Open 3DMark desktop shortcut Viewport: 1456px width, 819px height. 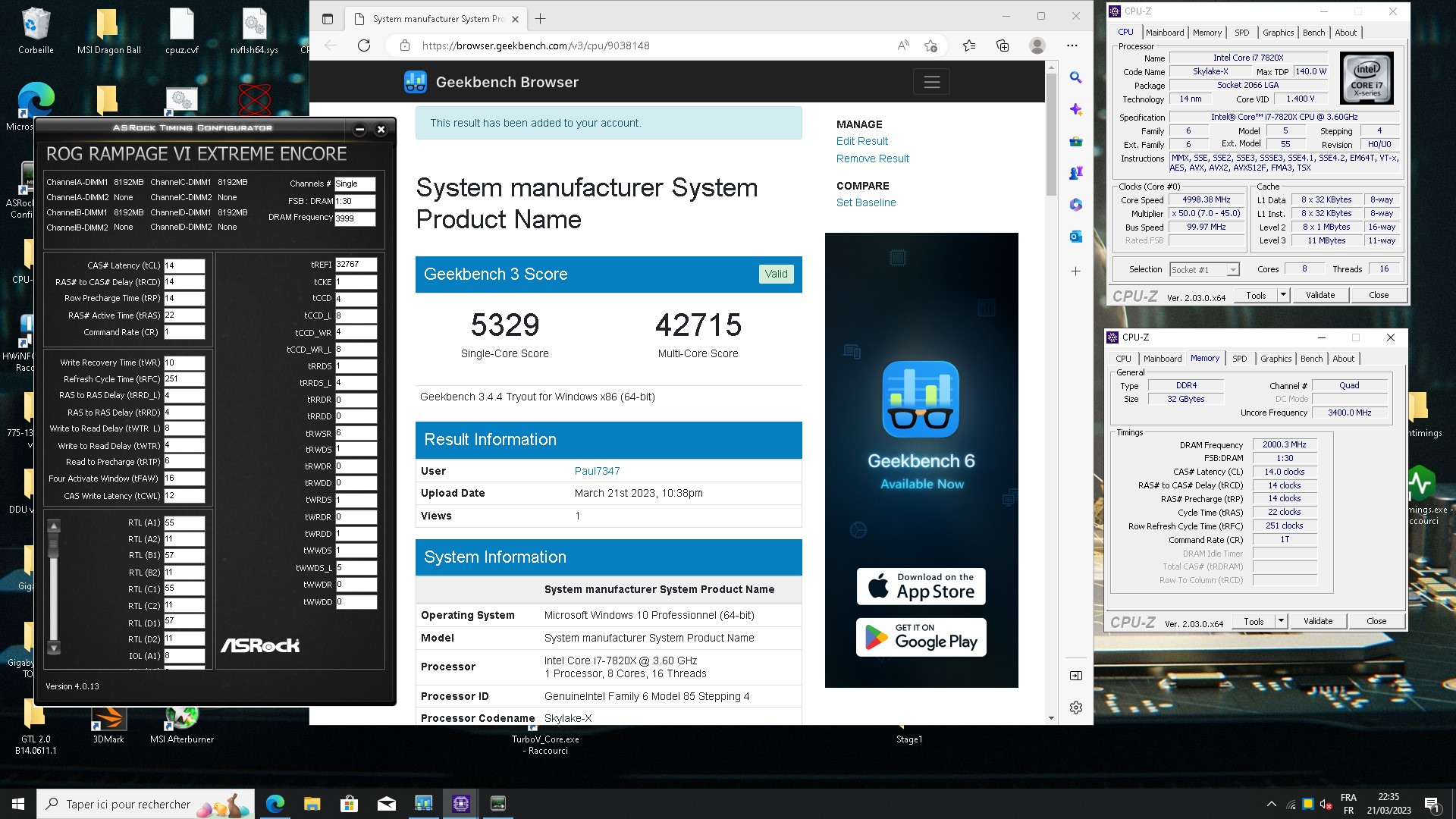[108, 724]
